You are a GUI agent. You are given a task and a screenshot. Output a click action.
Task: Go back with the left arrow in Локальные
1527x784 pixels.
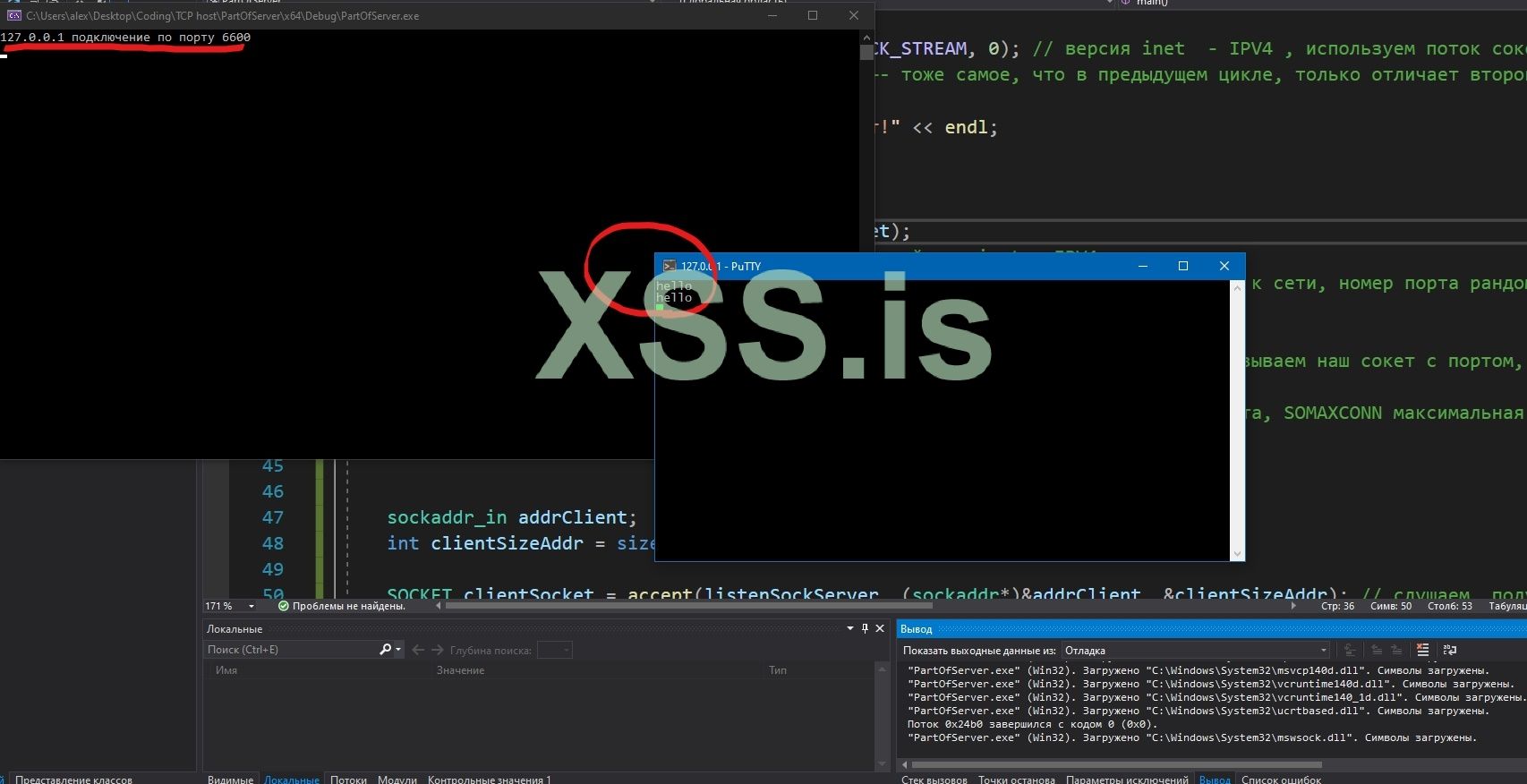(418, 650)
